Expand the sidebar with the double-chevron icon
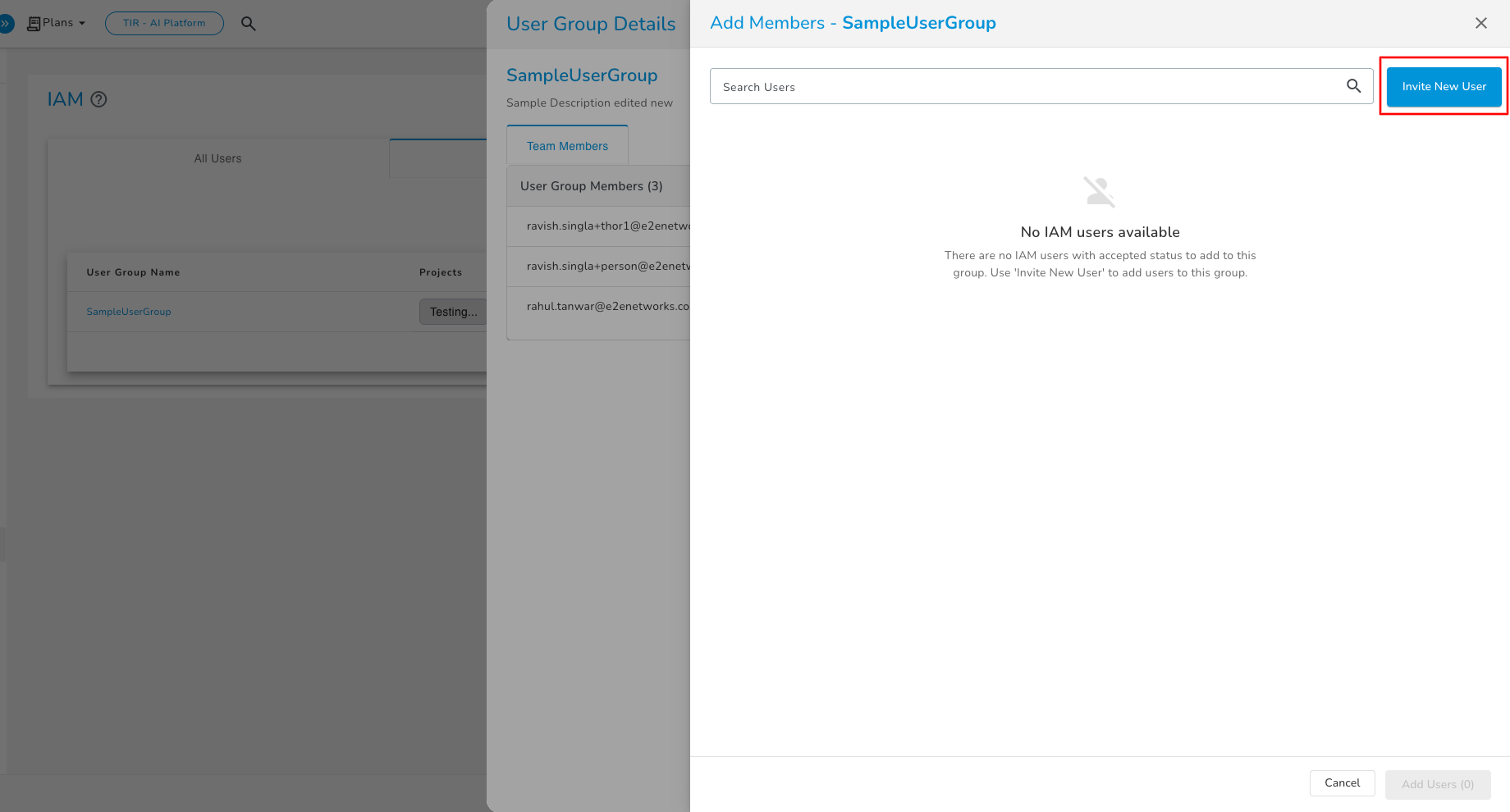The image size is (1510, 812). pyautogui.click(x=6, y=24)
